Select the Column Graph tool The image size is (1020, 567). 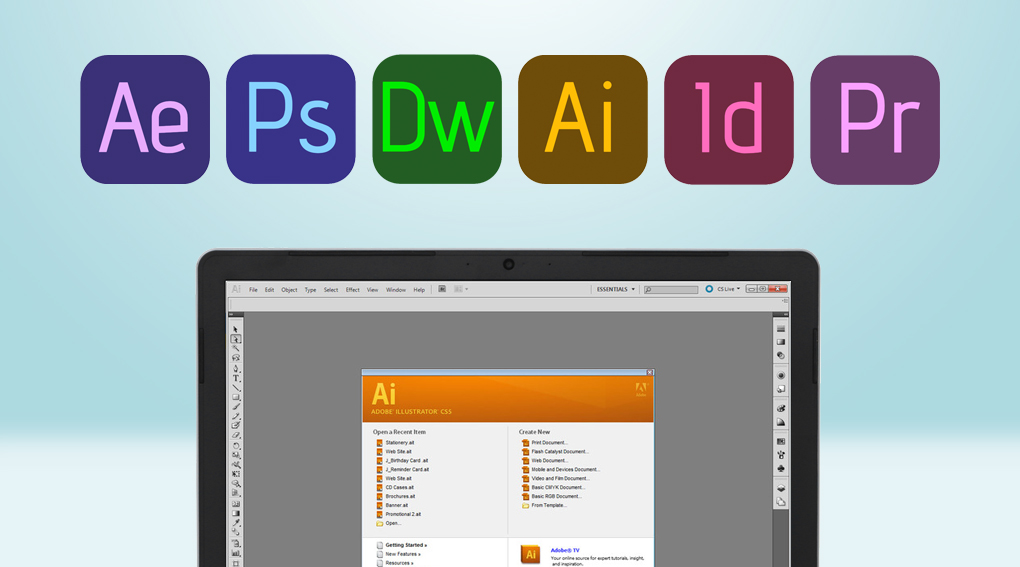235,554
